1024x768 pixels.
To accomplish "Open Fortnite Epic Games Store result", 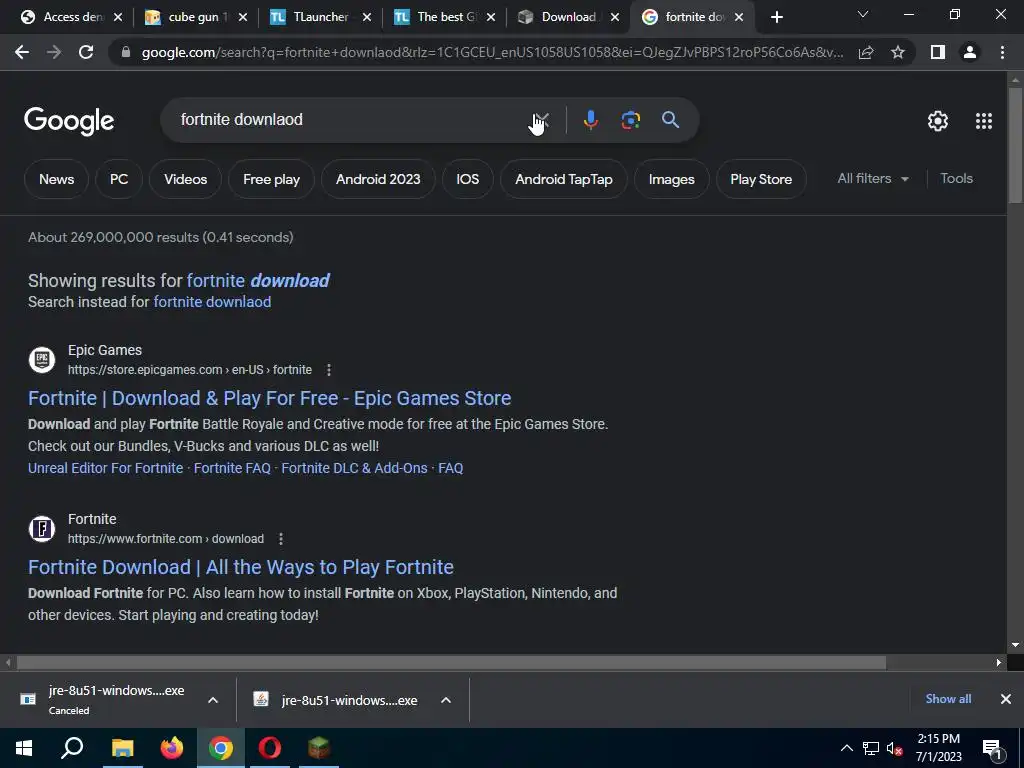I will (270, 398).
